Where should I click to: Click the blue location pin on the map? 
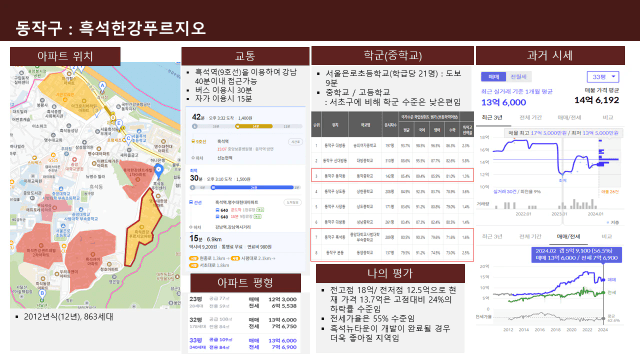pyautogui.click(x=158, y=170)
